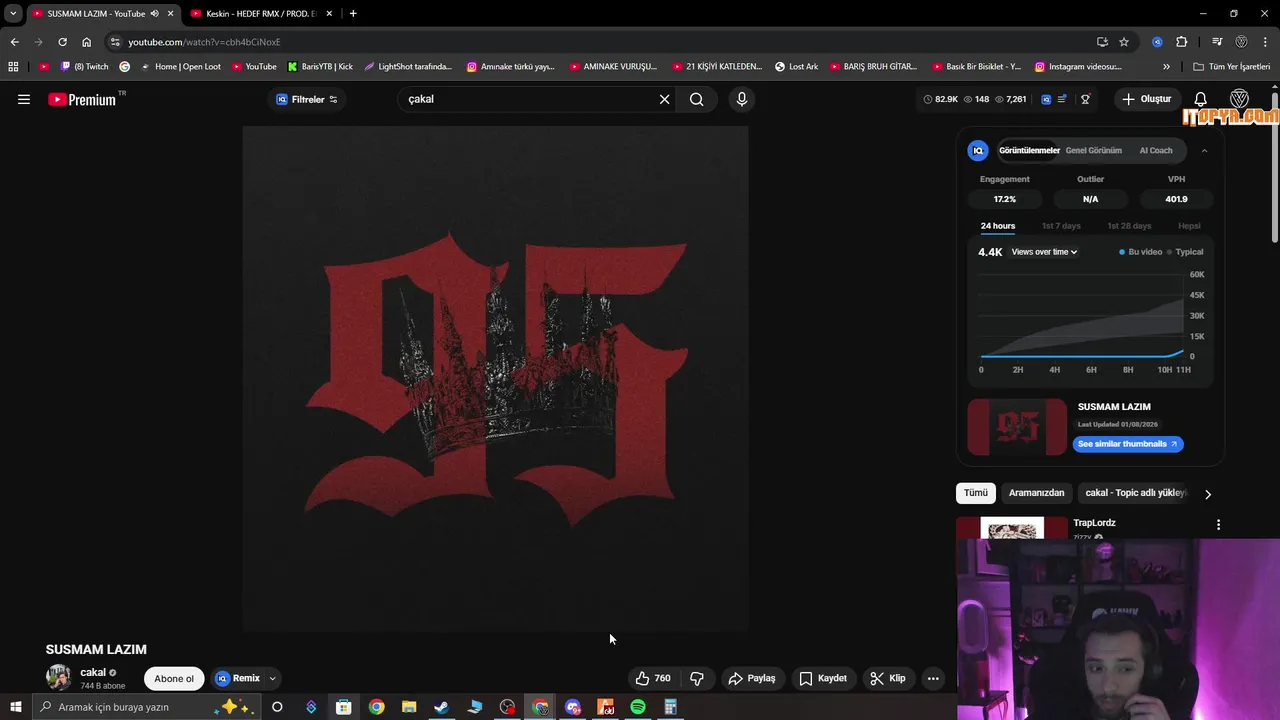Viewport: 1280px width, 720px height.
Task: Select 24 hours range
Action: [x=998, y=226]
